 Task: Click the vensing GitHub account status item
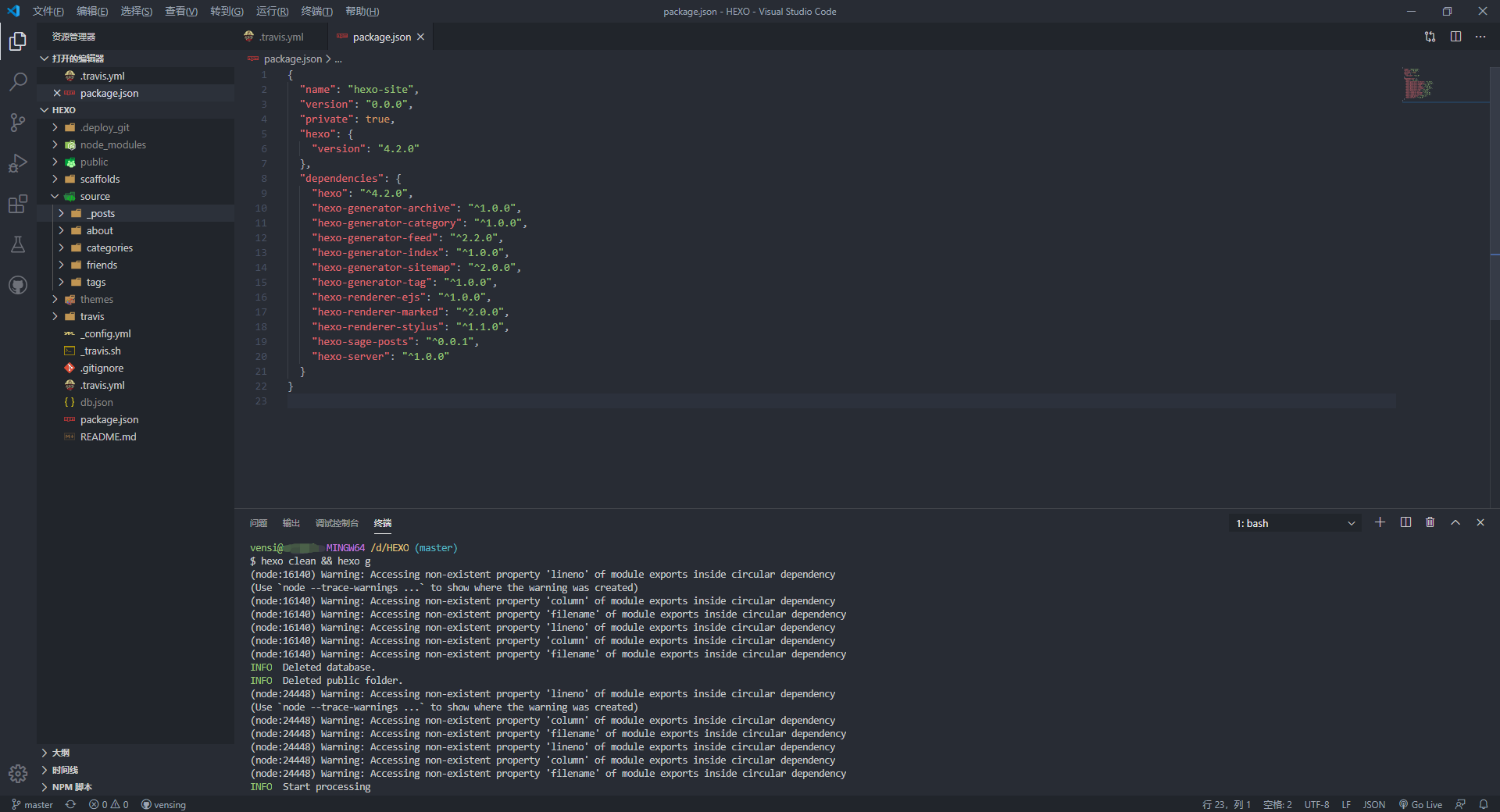pyautogui.click(x=163, y=804)
